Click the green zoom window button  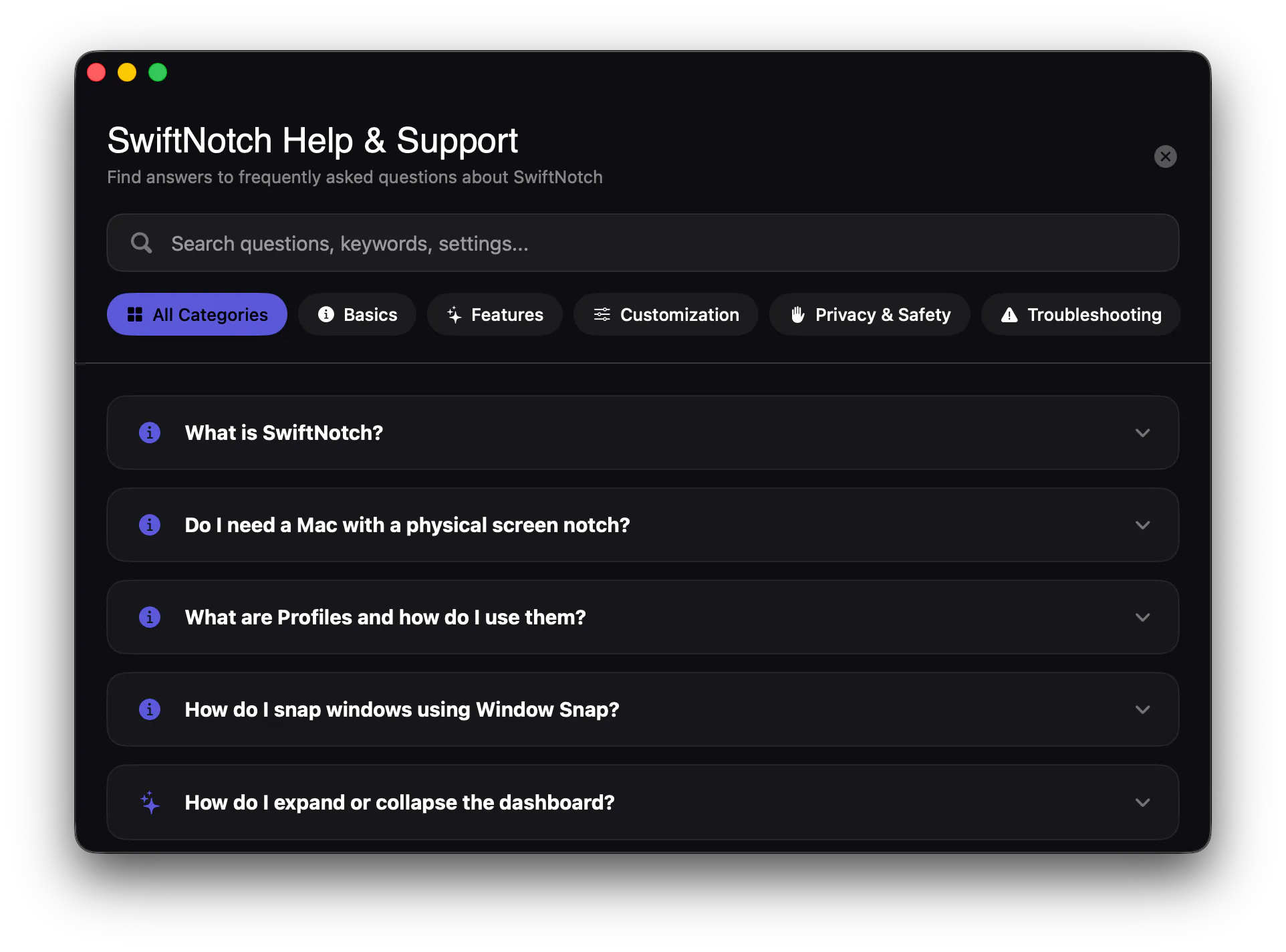click(x=158, y=72)
